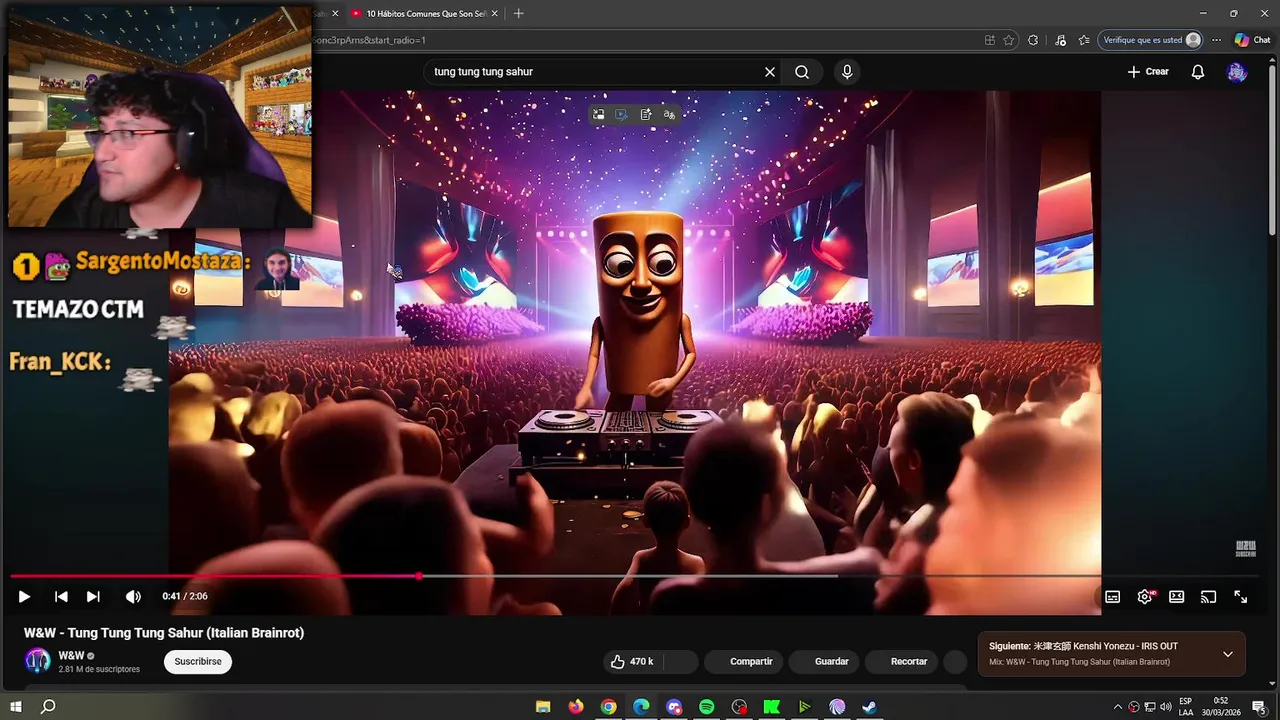Subscribe with the Suscribirse button
The width and height of the screenshot is (1280, 720).
coord(198,662)
